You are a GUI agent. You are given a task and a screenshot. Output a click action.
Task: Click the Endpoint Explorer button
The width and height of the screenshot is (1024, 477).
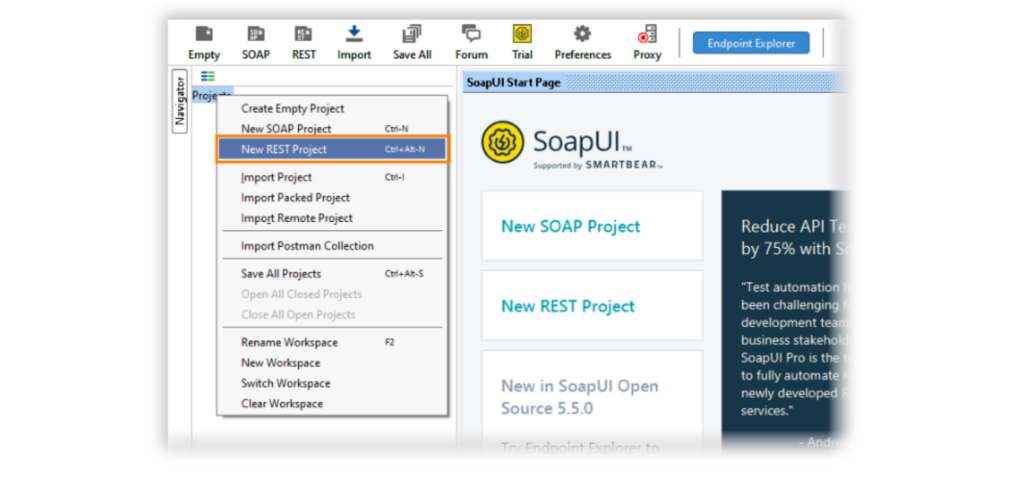tap(751, 43)
